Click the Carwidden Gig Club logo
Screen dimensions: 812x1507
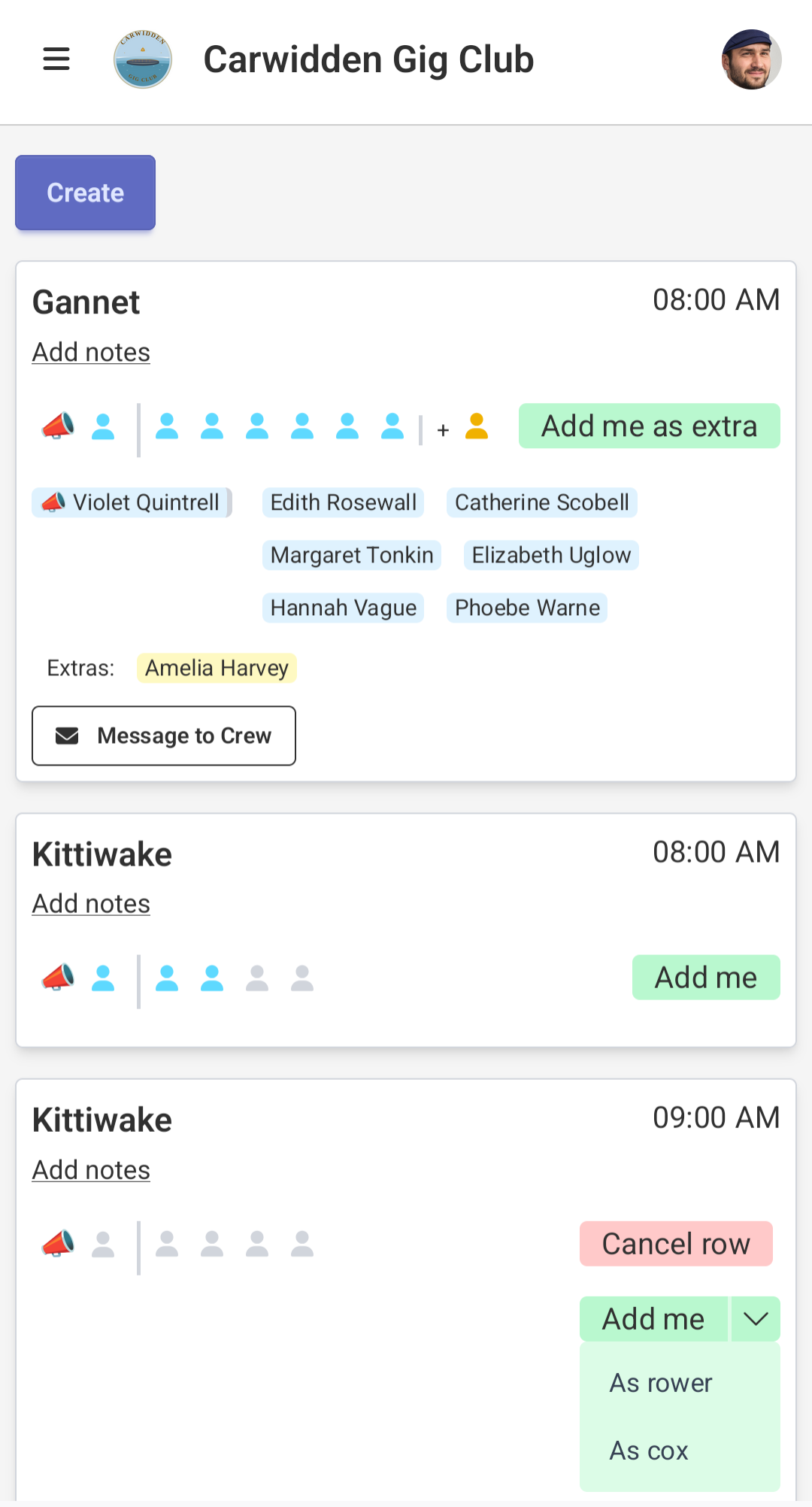(142, 59)
